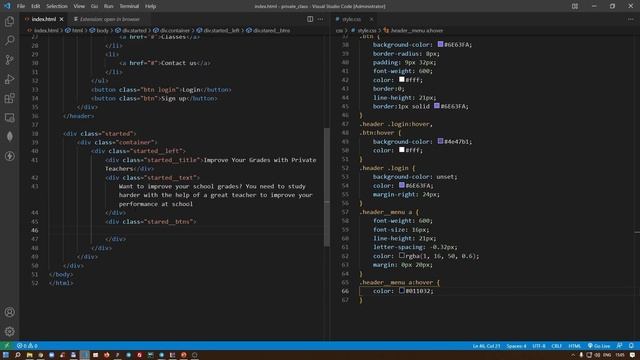Open color picker for rgba(1, 16, 50, 0.6)
The height and width of the screenshot is (360, 640).
(x=402, y=256)
